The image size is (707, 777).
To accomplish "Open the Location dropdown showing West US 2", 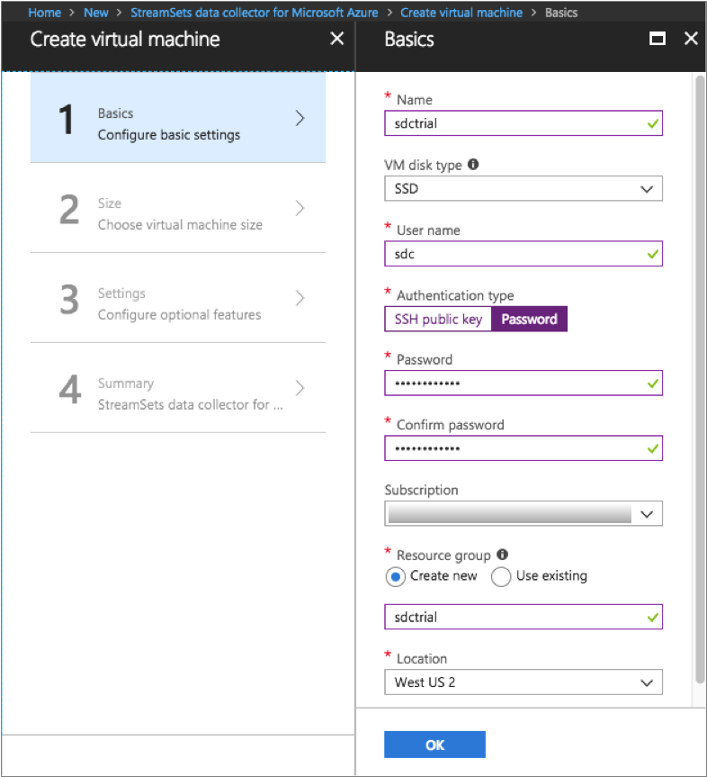I will click(x=523, y=682).
